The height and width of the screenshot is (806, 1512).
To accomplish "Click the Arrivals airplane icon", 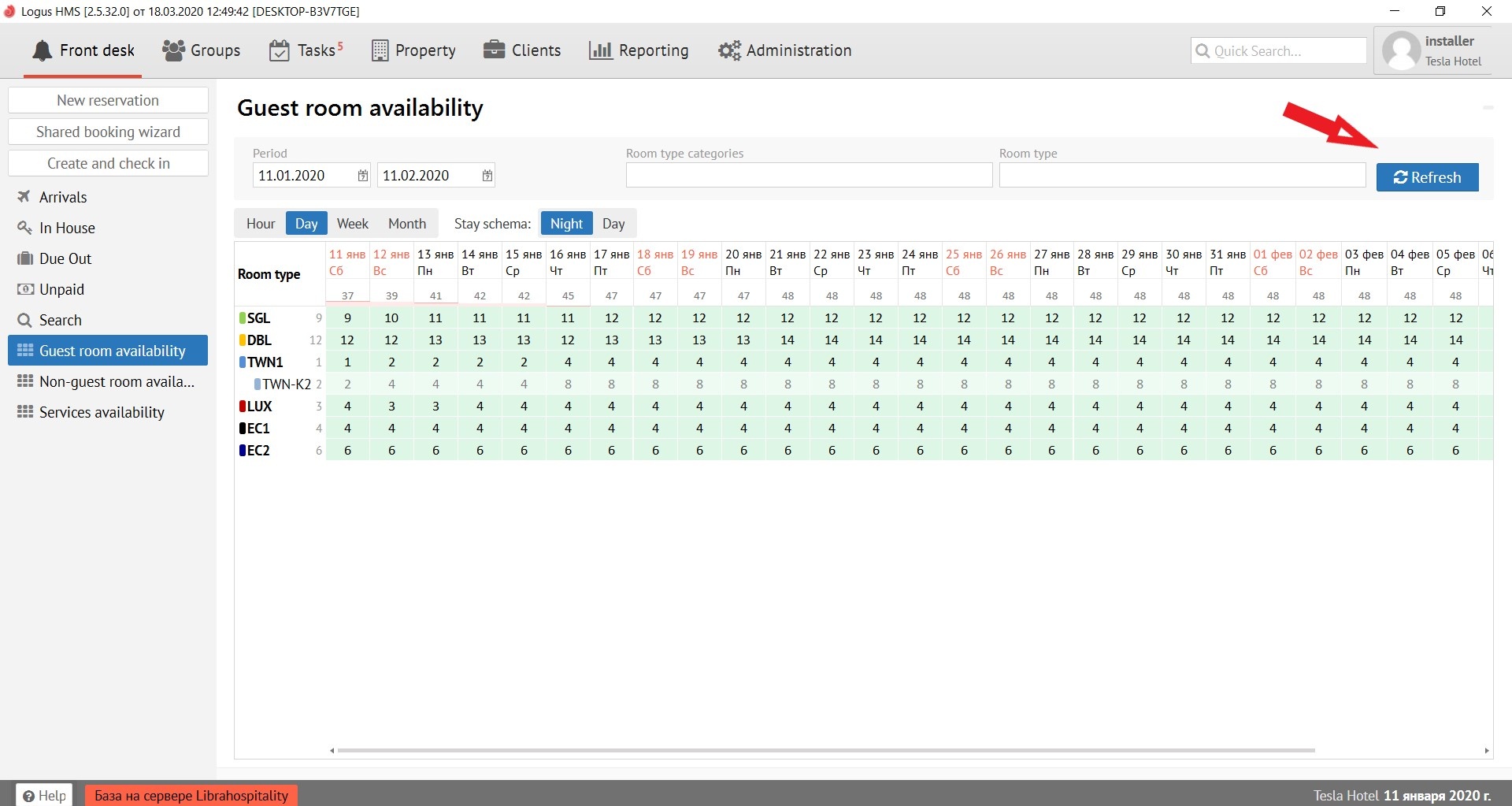I will [24, 197].
